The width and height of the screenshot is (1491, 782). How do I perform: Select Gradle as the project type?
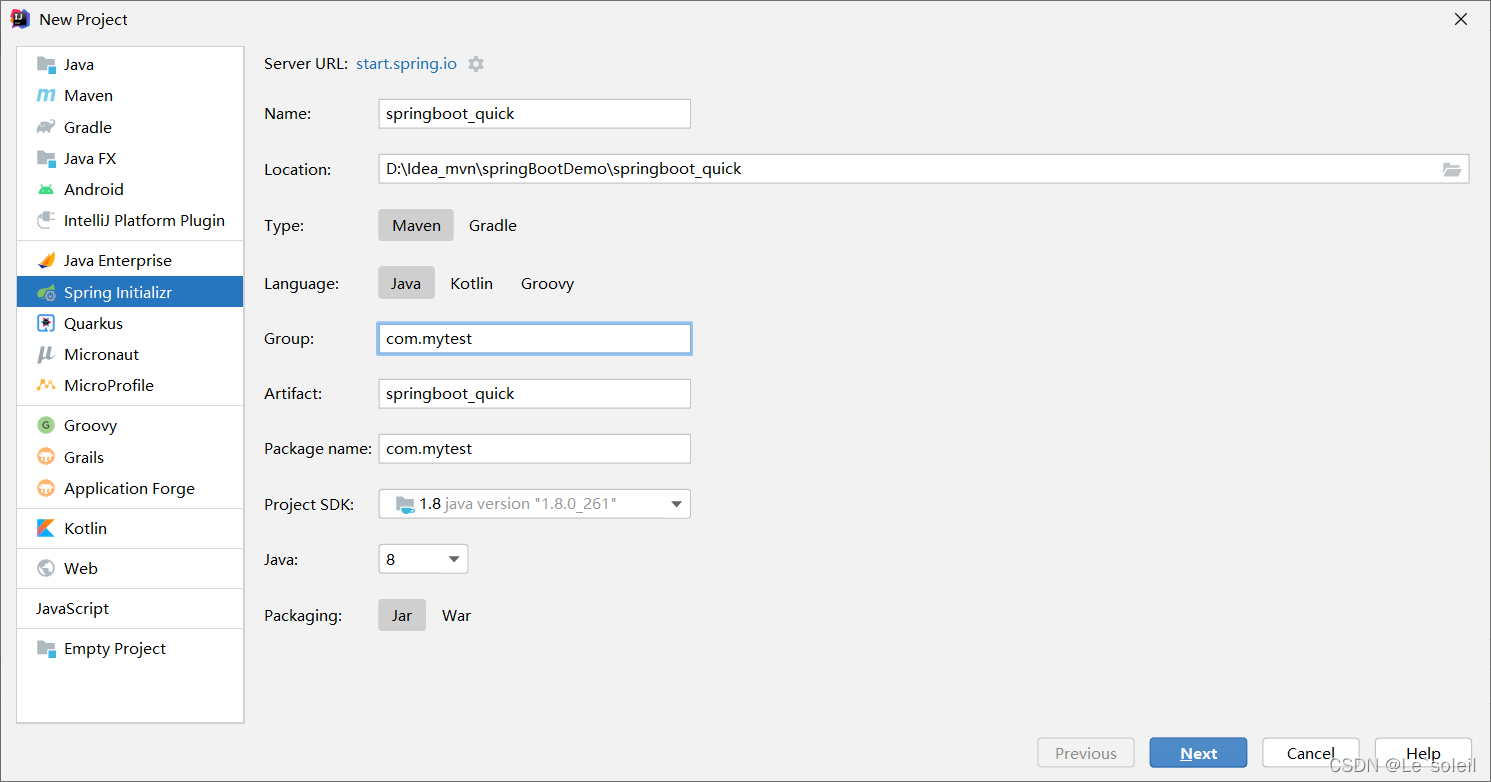493,225
